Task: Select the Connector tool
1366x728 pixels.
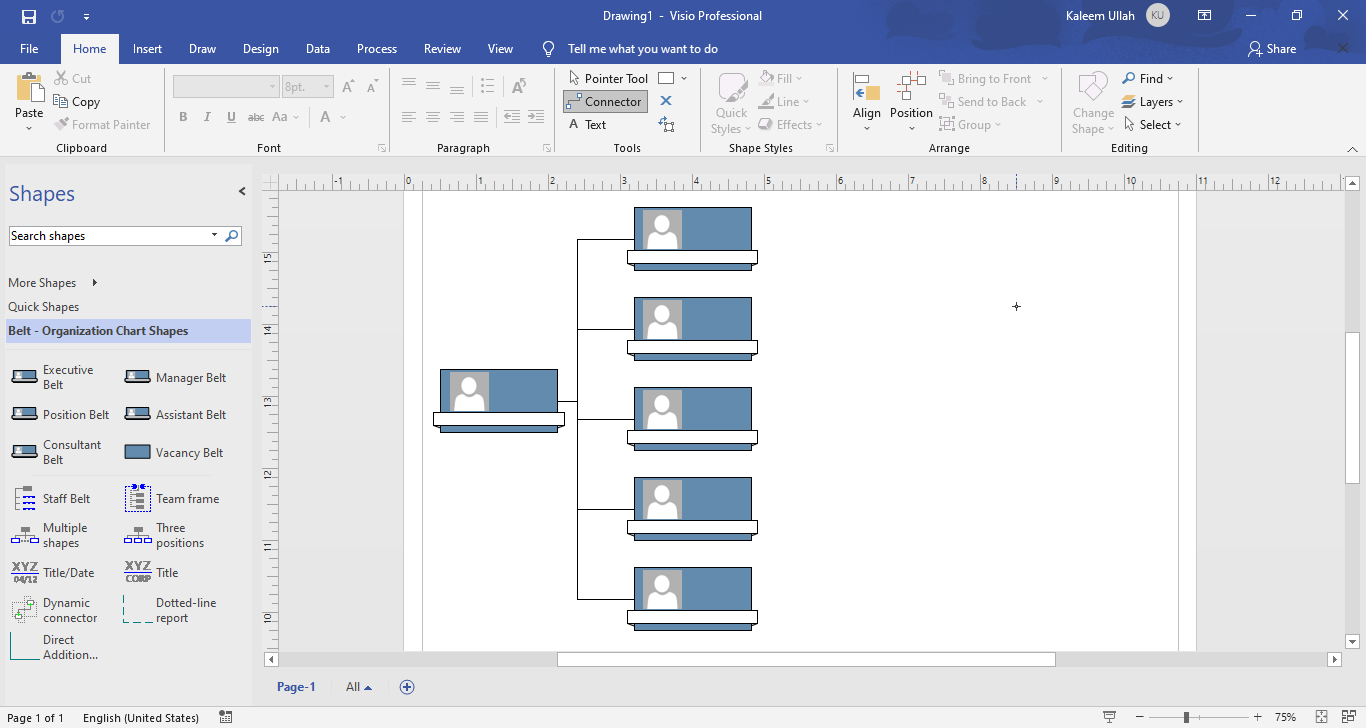Action: [x=604, y=101]
